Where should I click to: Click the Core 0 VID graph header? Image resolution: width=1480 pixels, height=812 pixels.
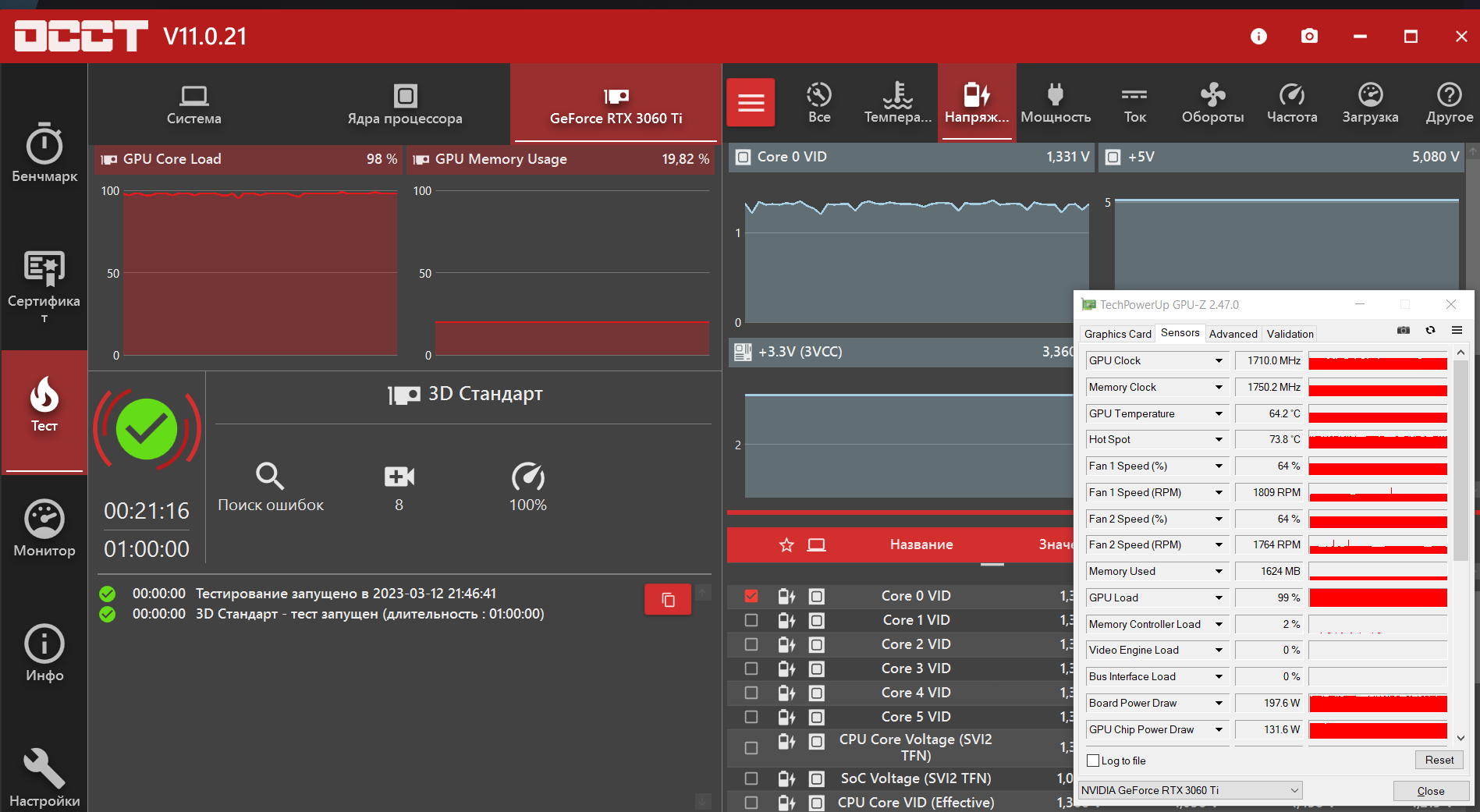point(911,157)
